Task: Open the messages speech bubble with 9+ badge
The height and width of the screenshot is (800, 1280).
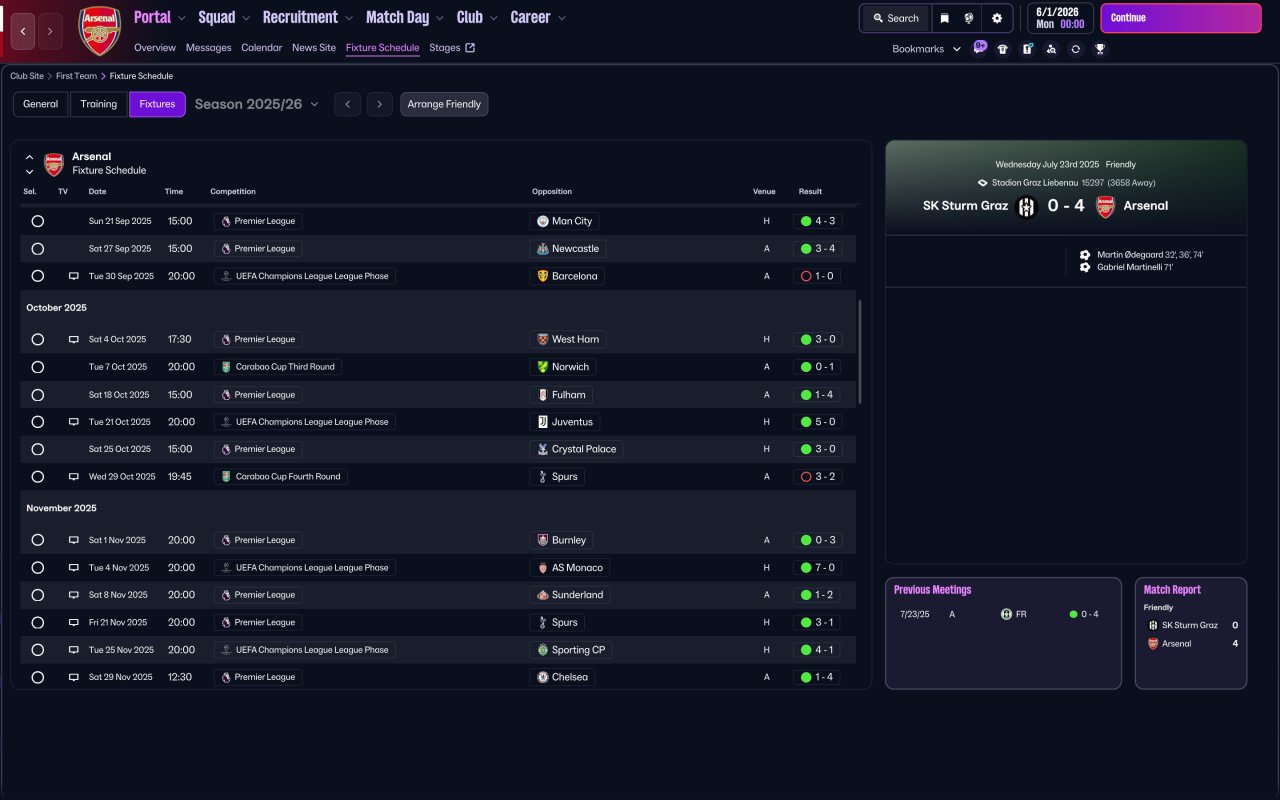Action: click(980, 47)
